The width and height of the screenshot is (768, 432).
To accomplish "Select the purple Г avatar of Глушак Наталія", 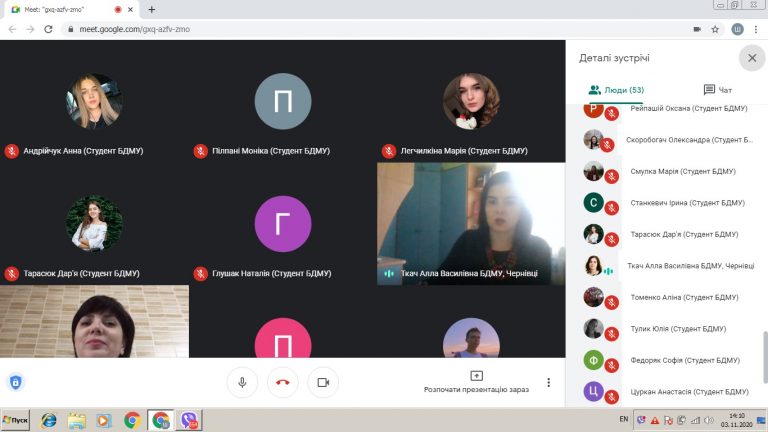I will click(283, 224).
